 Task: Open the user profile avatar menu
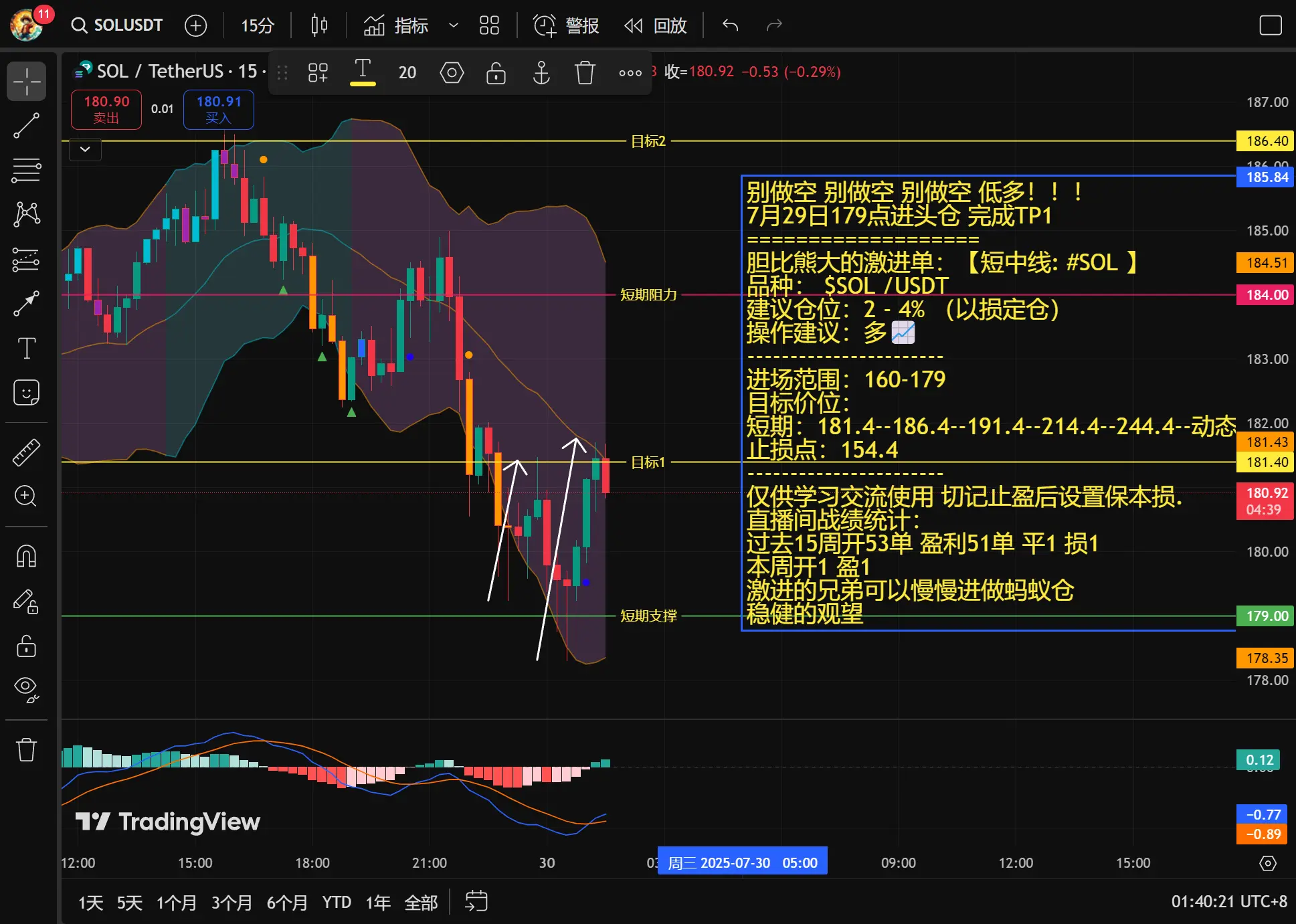coord(27,25)
